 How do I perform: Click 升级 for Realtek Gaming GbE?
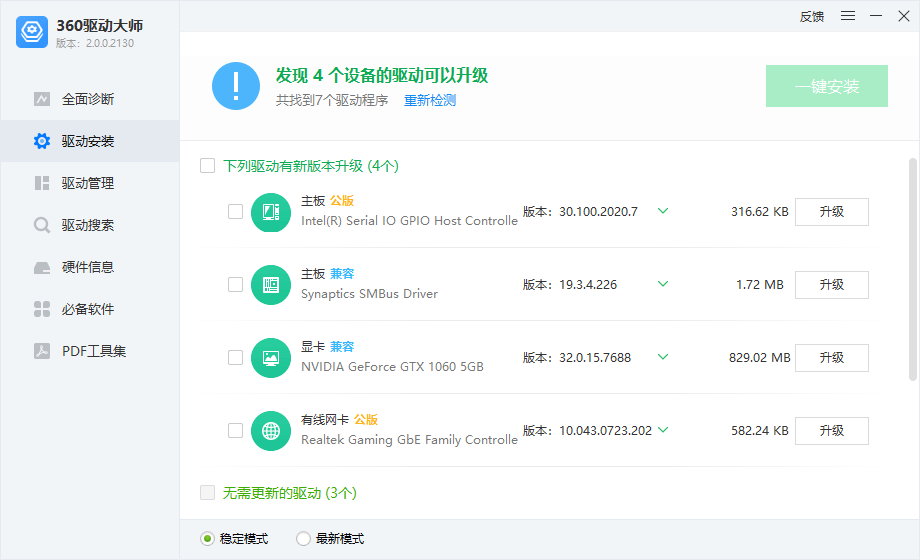pyautogui.click(x=832, y=431)
